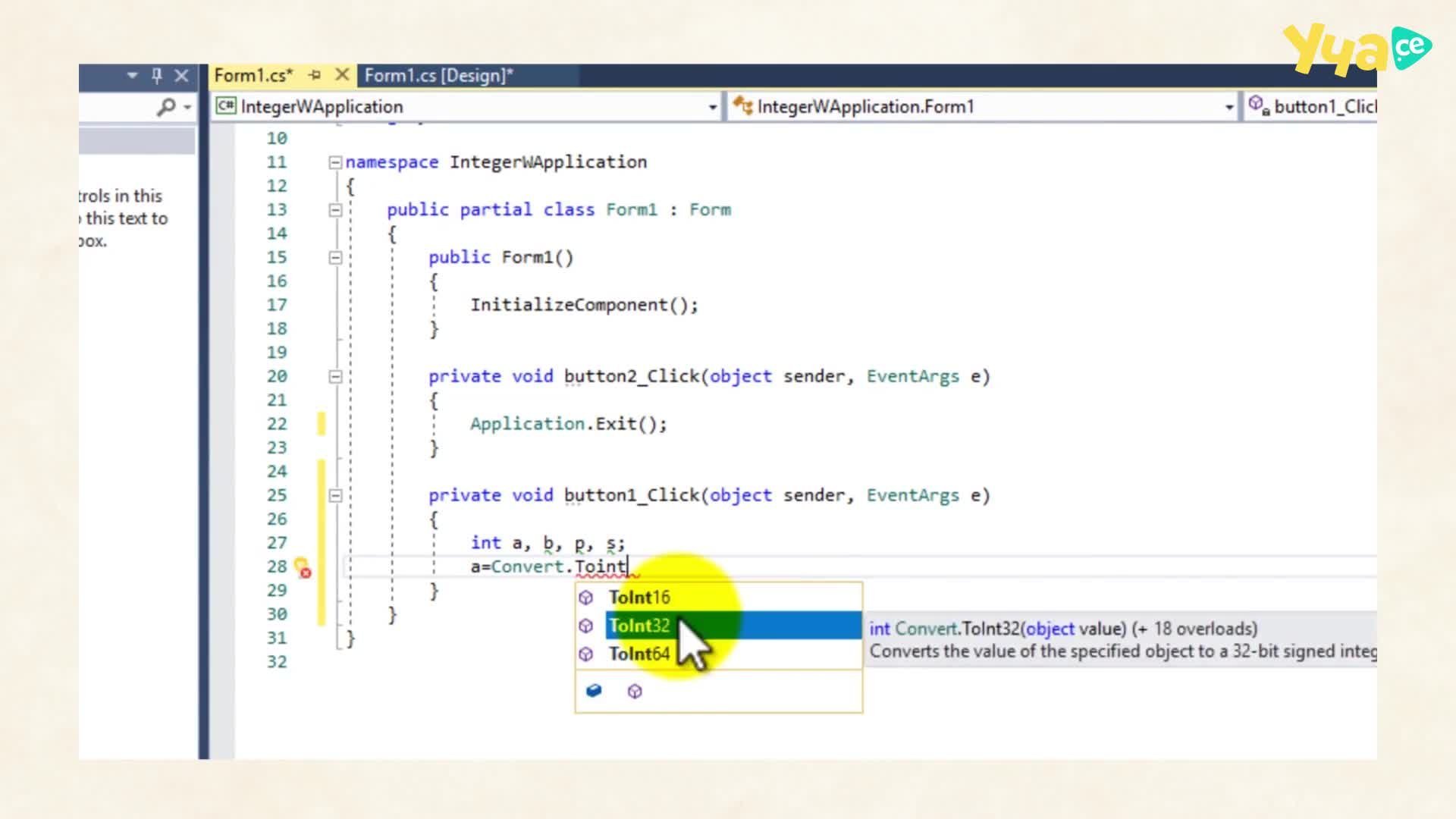The image size is (1456, 819).
Task: Click the error lightbulb on line 28
Action: (303, 567)
